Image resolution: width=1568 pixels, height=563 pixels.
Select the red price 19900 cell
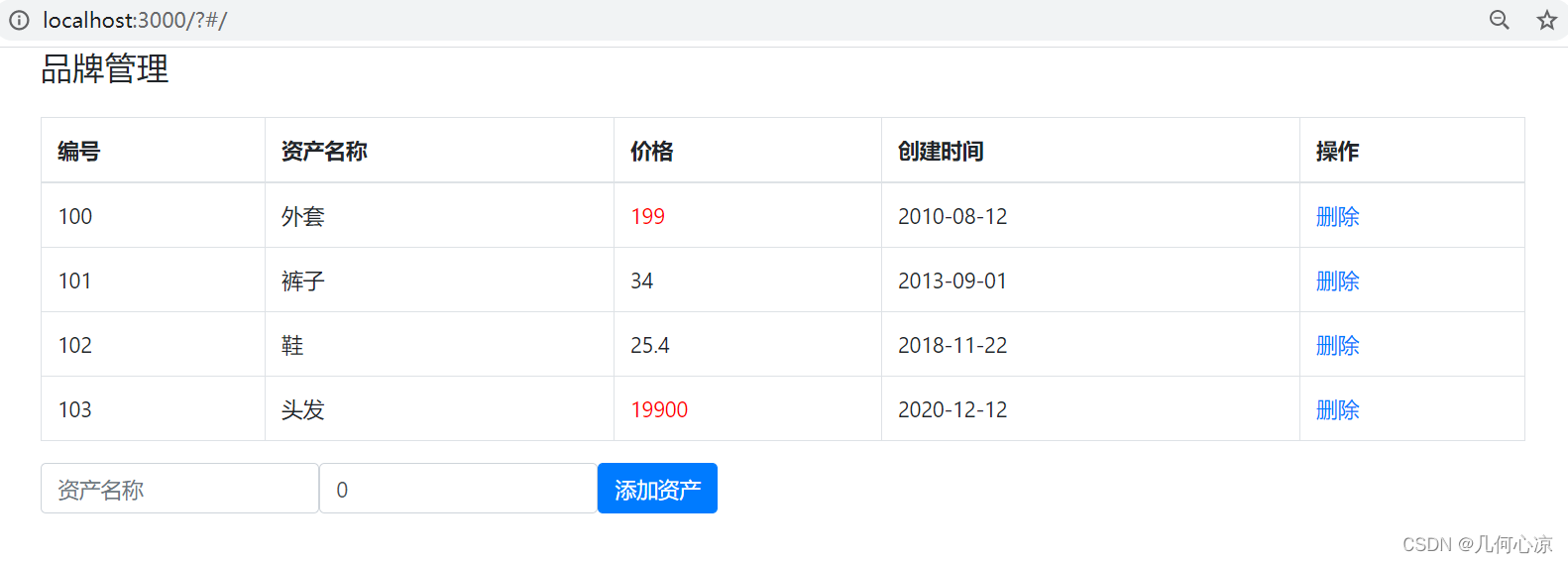pyautogui.click(x=659, y=409)
